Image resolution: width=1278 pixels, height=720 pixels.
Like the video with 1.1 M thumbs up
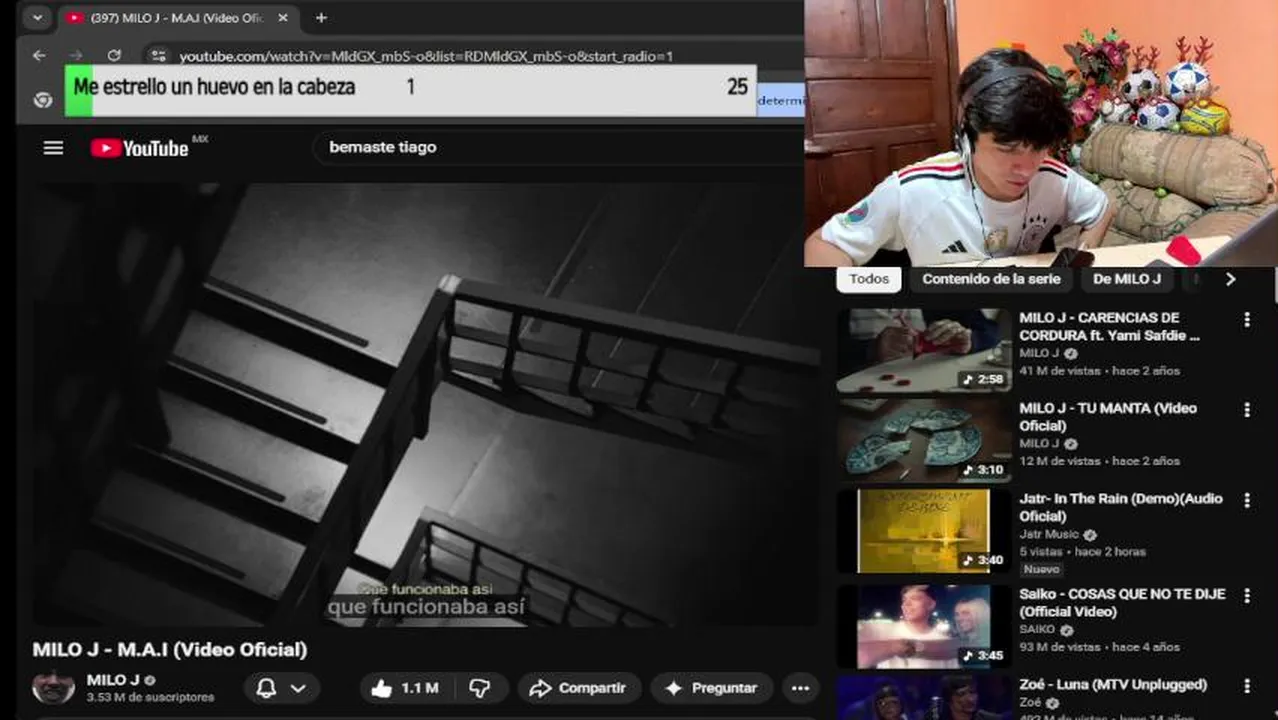405,688
